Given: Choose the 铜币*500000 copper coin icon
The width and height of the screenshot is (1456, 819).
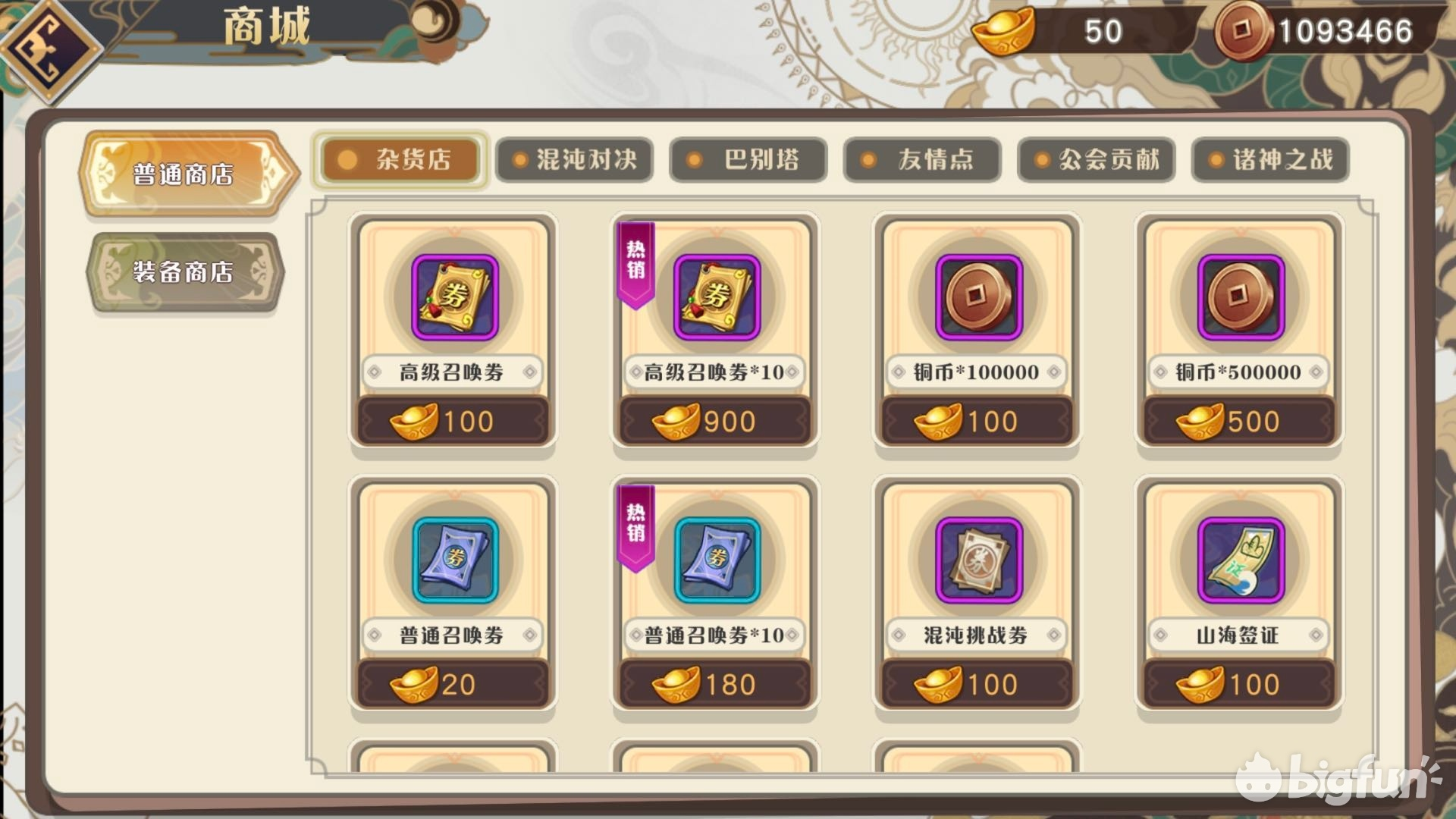Looking at the screenshot, I should 1241,297.
